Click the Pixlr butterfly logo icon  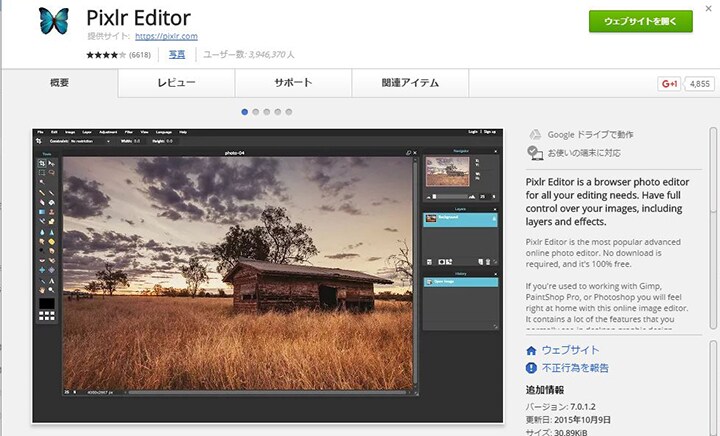pos(54,21)
